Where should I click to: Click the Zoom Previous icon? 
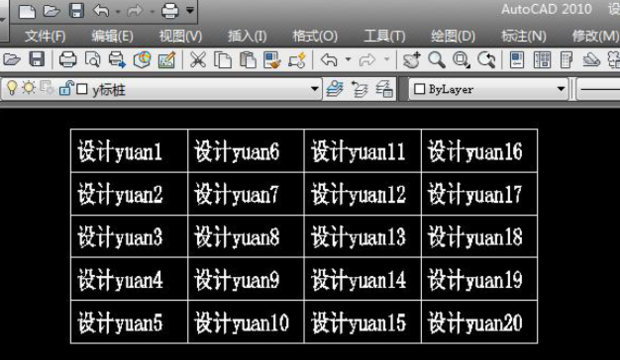[x=486, y=60]
